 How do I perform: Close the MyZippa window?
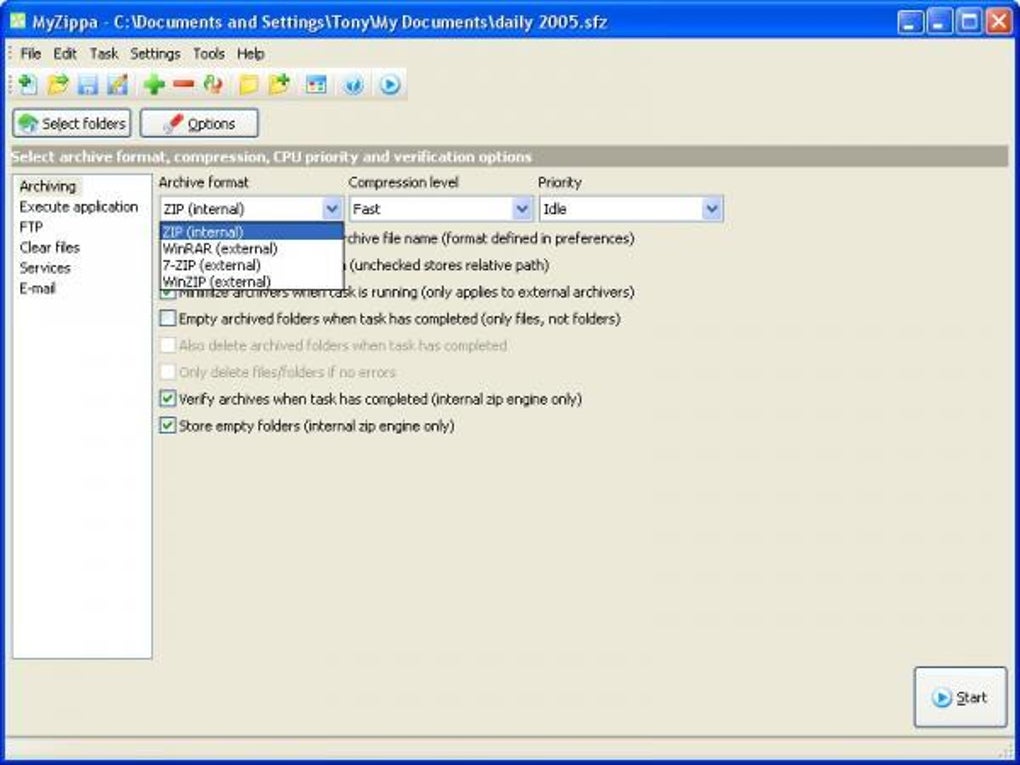[x=999, y=21]
